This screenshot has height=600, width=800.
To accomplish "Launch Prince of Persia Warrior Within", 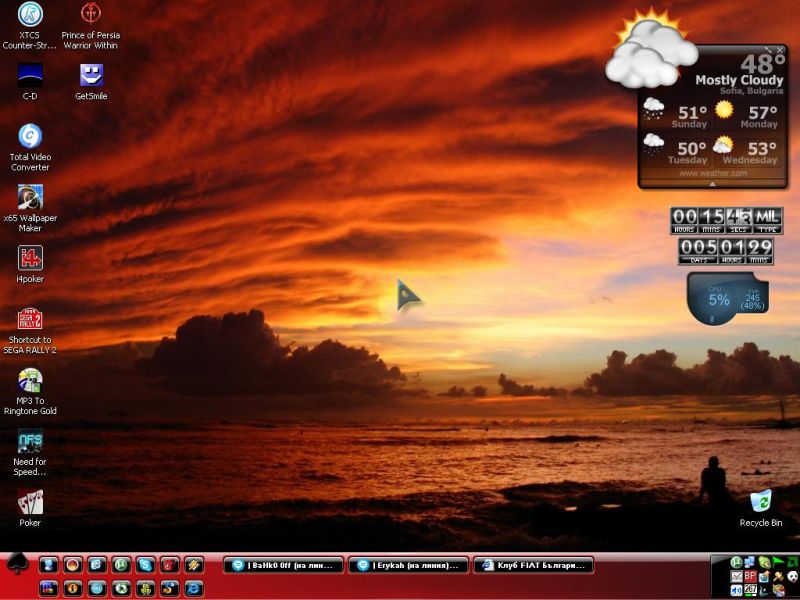I will click(x=91, y=15).
